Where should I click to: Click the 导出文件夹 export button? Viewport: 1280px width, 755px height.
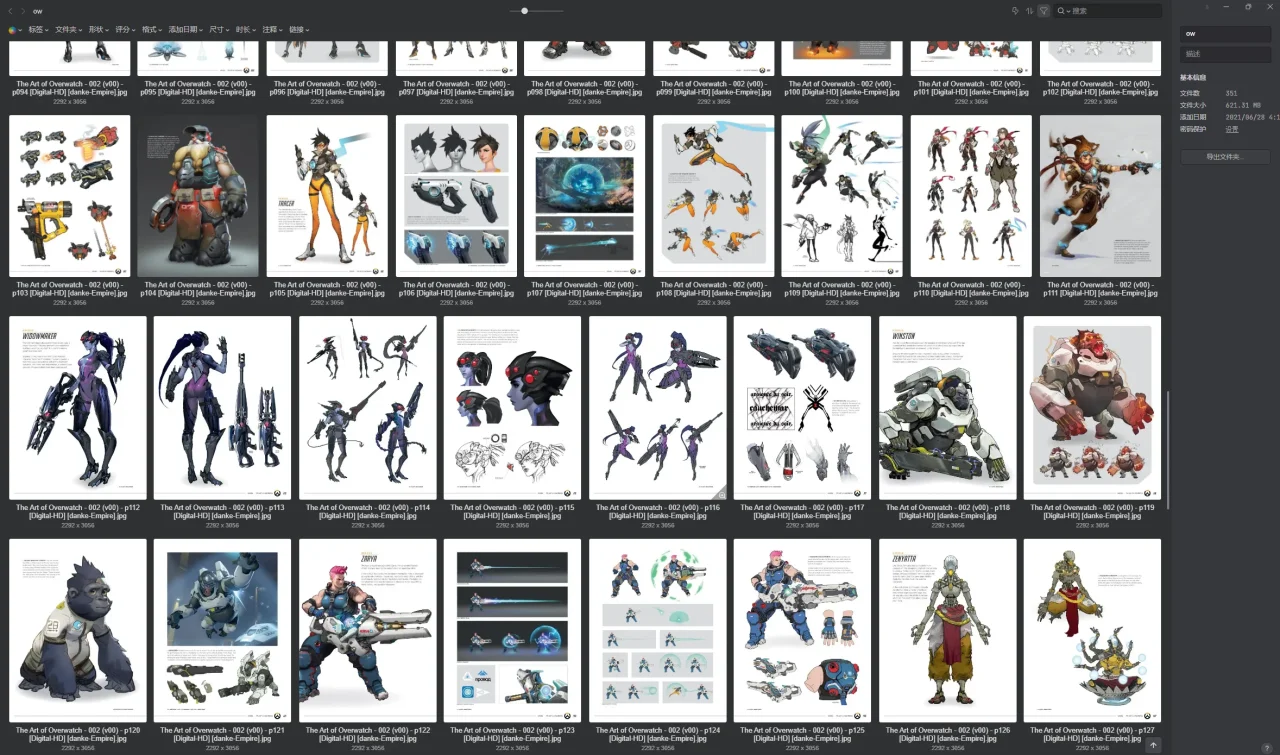[1225, 157]
